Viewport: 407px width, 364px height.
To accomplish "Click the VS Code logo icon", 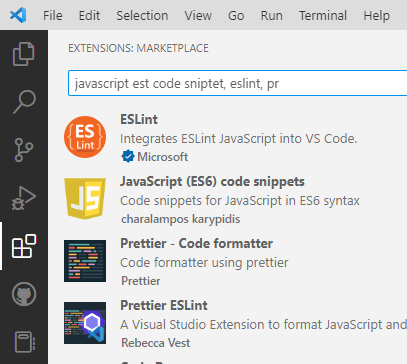I will point(18,15).
